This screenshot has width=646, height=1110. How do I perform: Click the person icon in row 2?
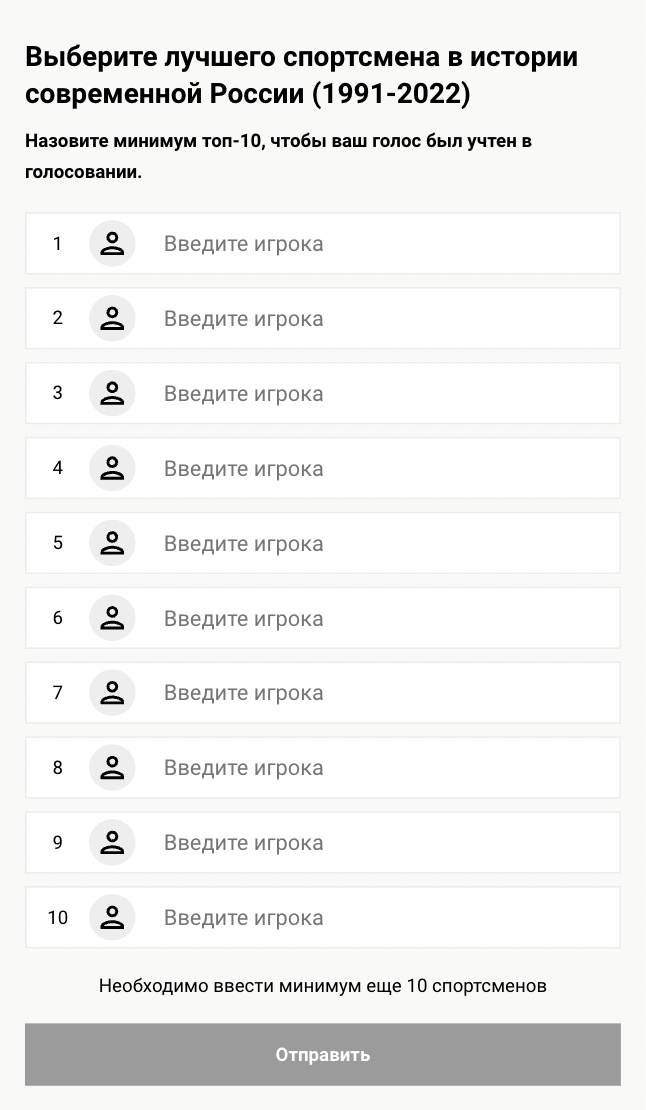[x=112, y=319]
